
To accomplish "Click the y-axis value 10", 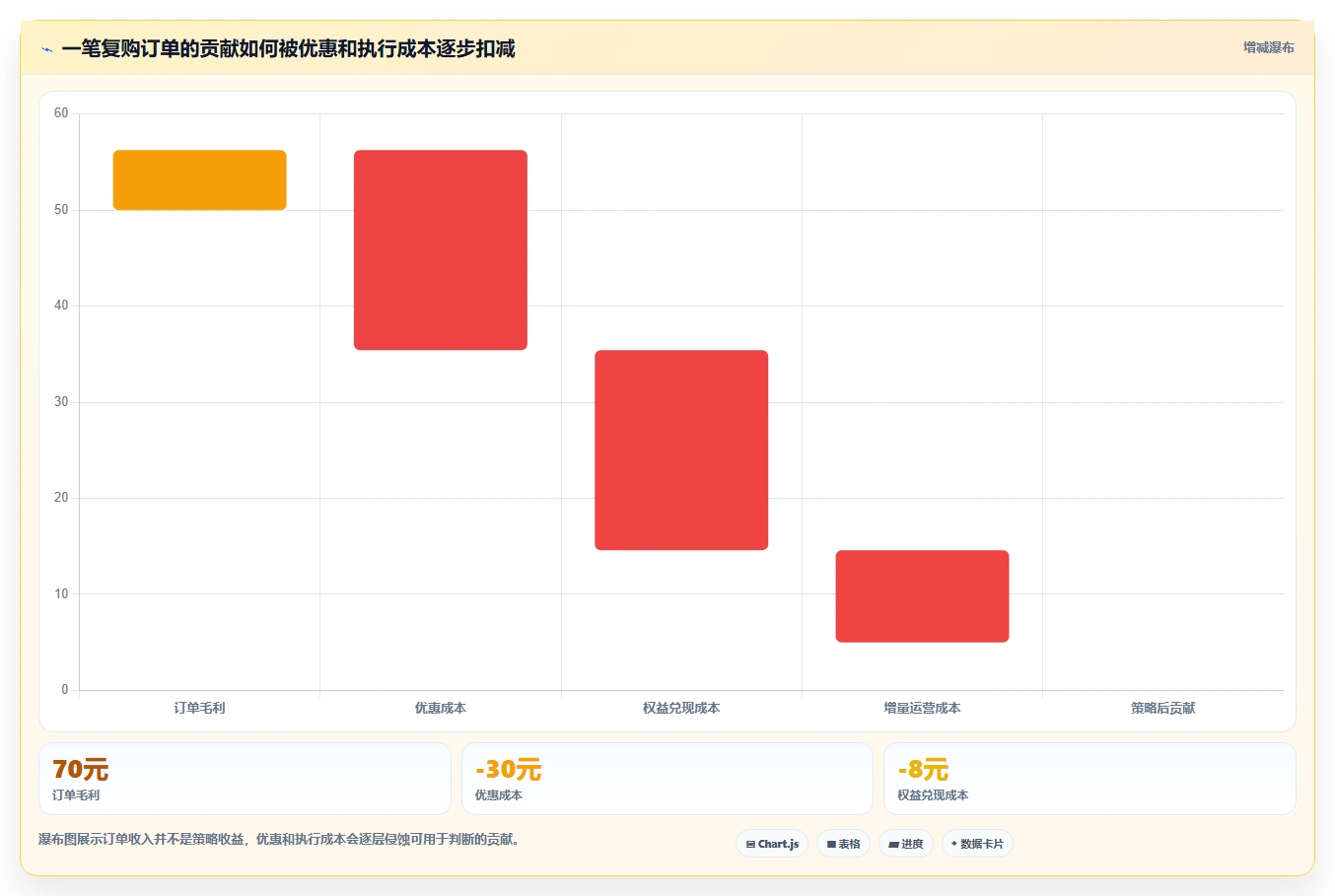I will 61,594.
